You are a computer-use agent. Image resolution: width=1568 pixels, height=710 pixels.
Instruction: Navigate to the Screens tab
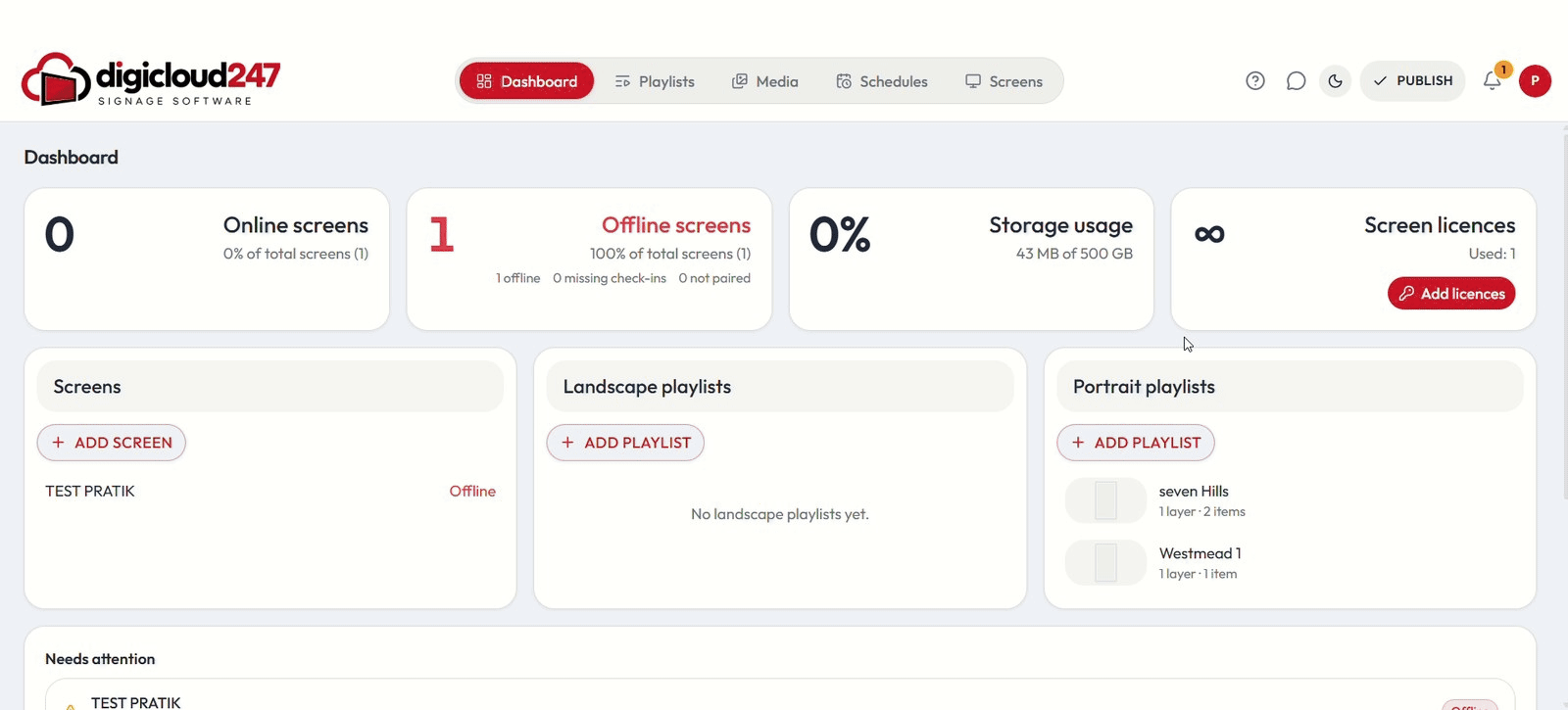1004,81
